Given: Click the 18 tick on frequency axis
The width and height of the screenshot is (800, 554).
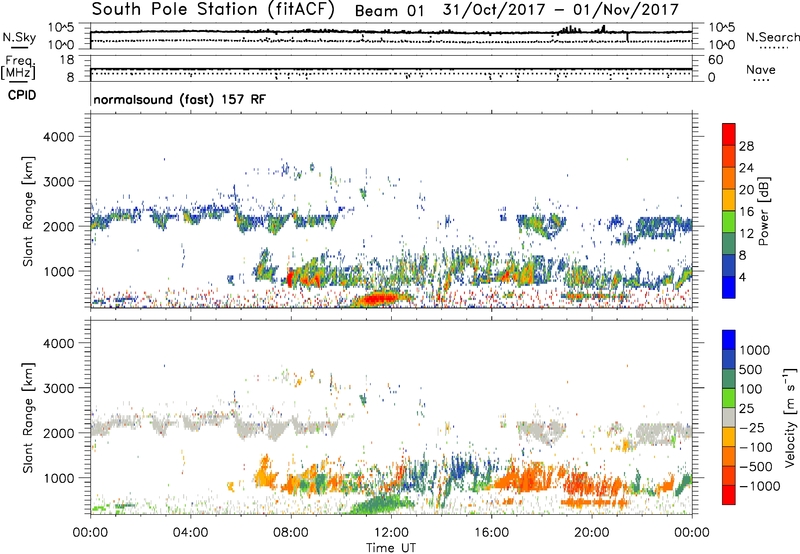Looking at the screenshot, I should coord(67,60).
